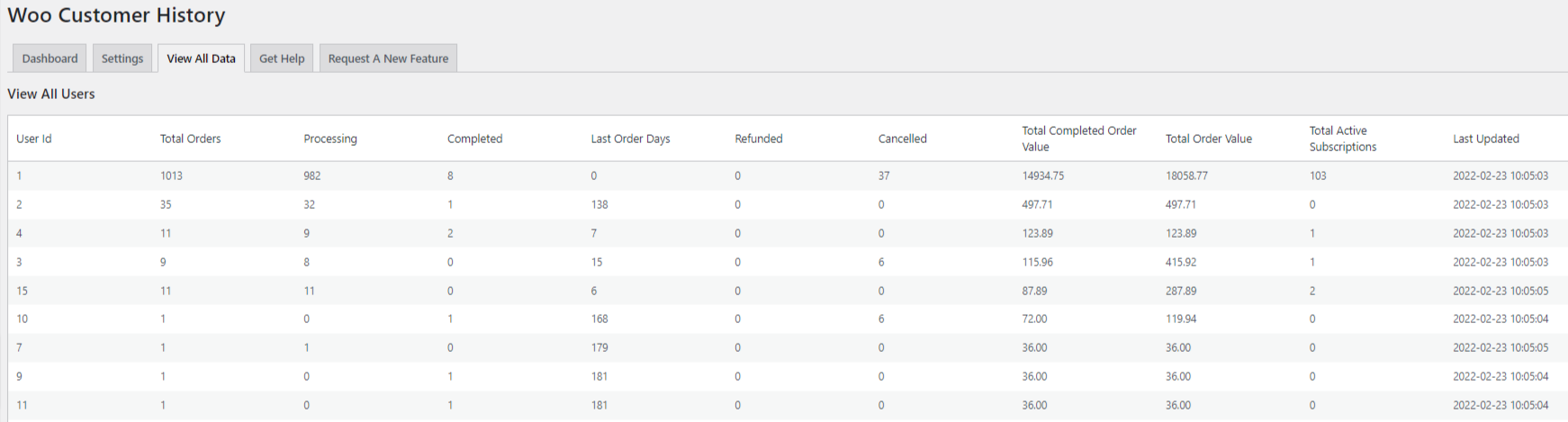The width and height of the screenshot is (1568, 422).
Task: Click total order value 415.92
Action: click(x=1181, y=262)
